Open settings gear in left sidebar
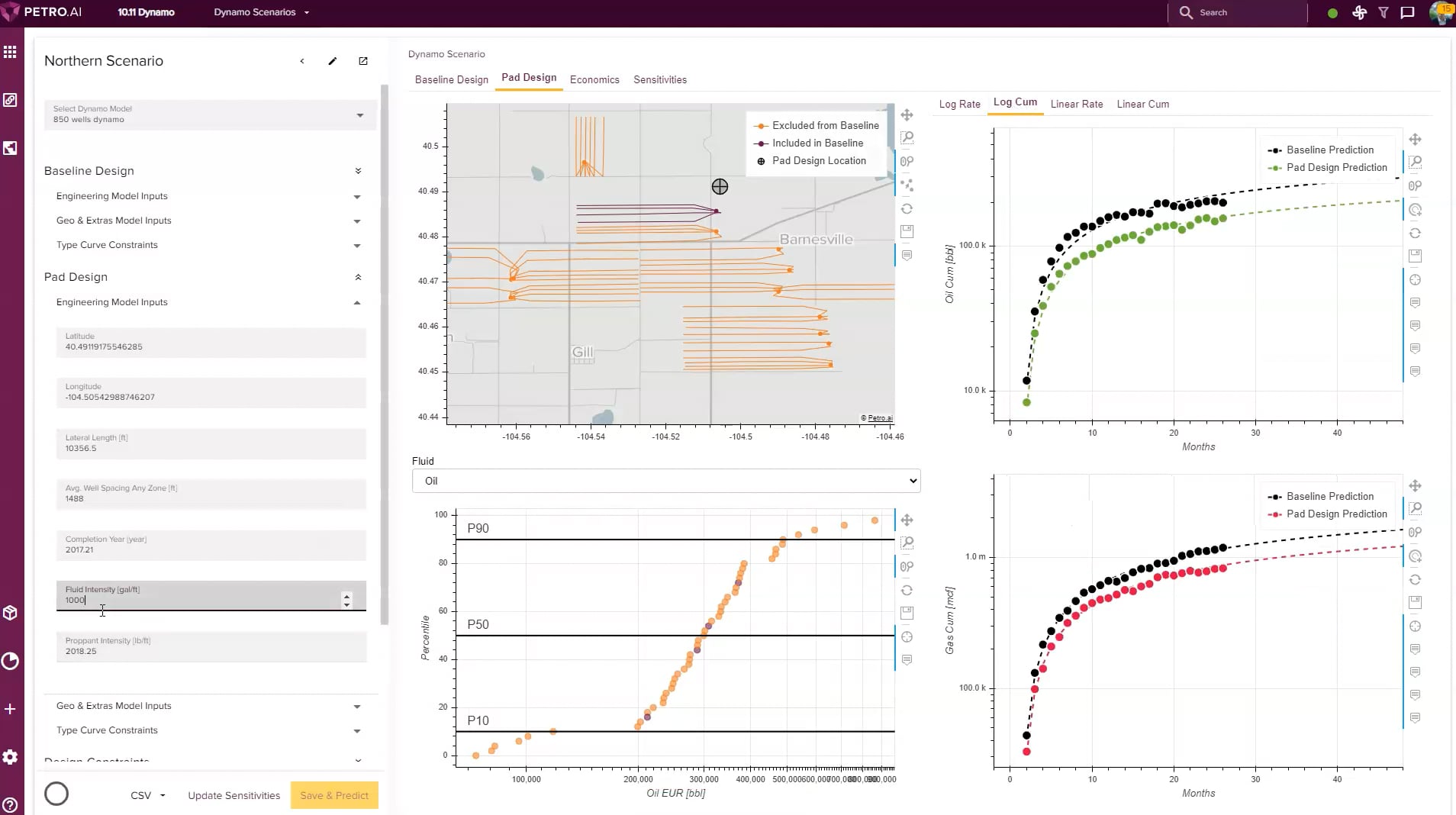This screenshot has height=815, width=1456. 10,757
